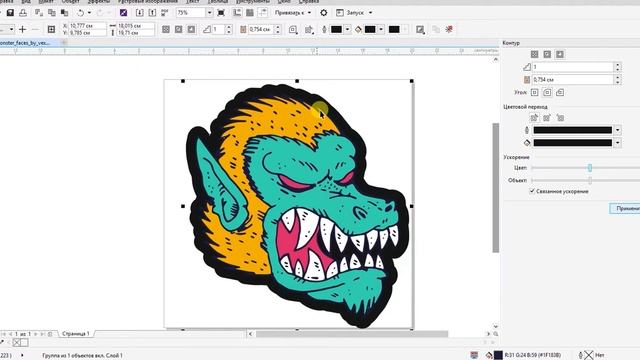The image size is (640, 360).
Task: Click the 0,754 см offset field in property bar
Action: pyautogui.click(x=261, y=29)
